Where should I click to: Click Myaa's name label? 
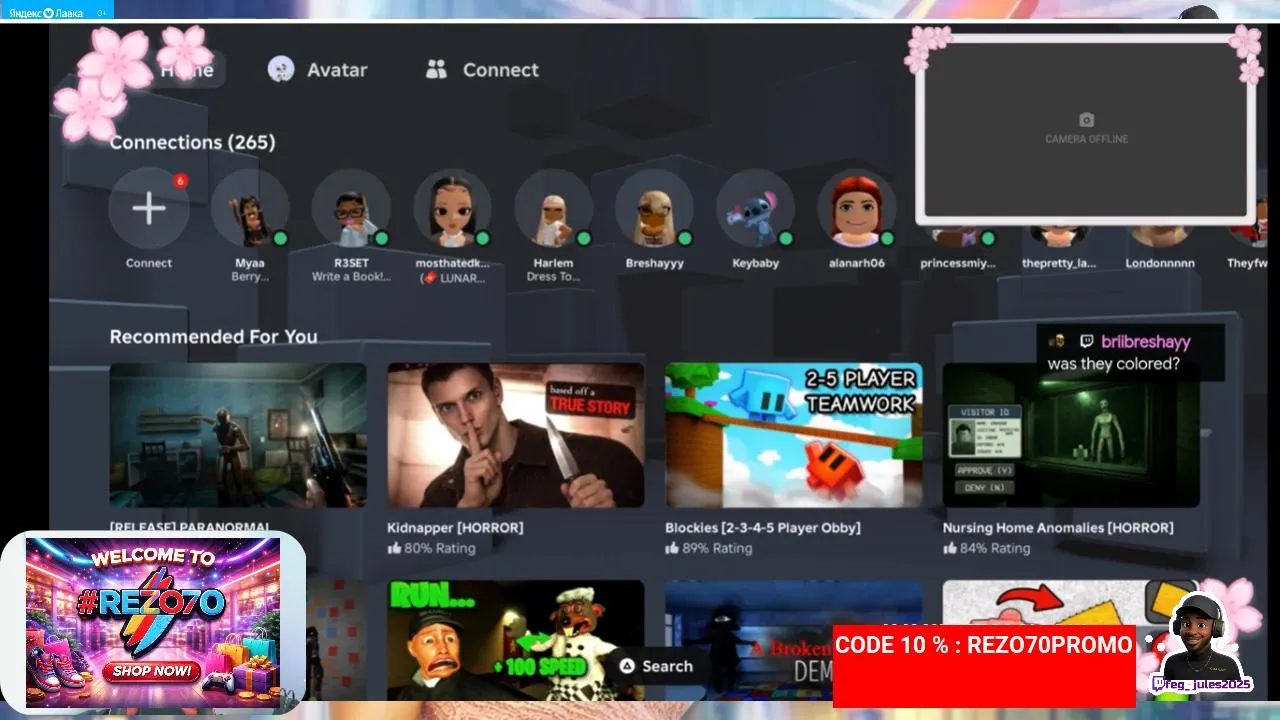point(250,263)
